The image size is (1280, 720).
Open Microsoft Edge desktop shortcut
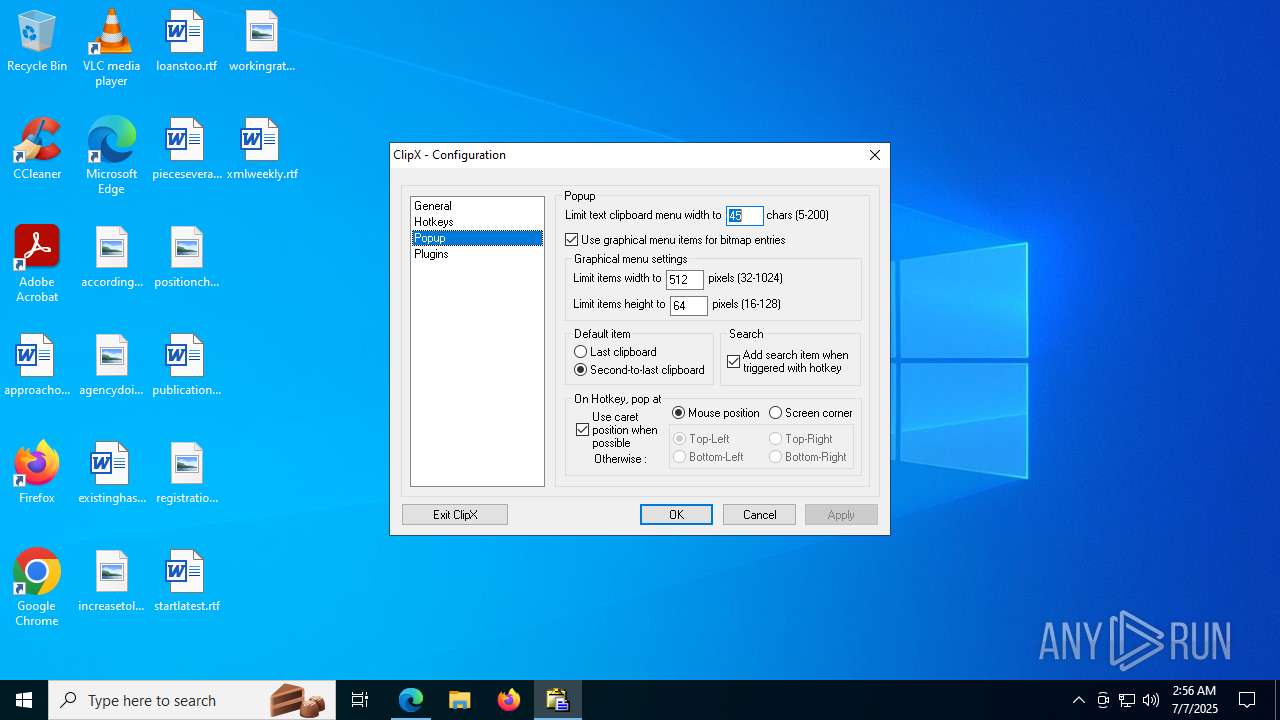111,156
